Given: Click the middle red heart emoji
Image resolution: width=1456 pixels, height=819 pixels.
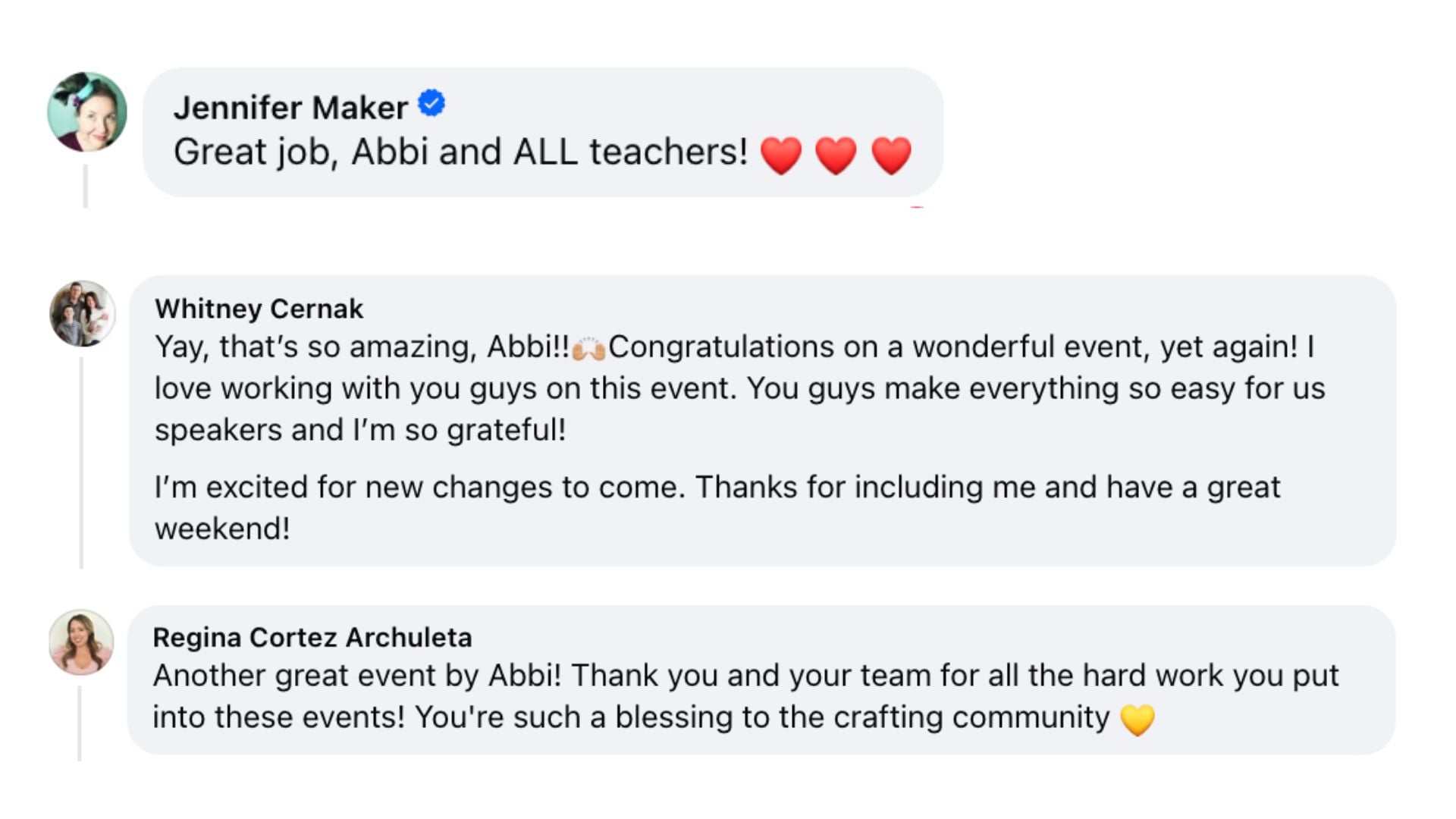Looking at the screenshot, I should 836,155.
